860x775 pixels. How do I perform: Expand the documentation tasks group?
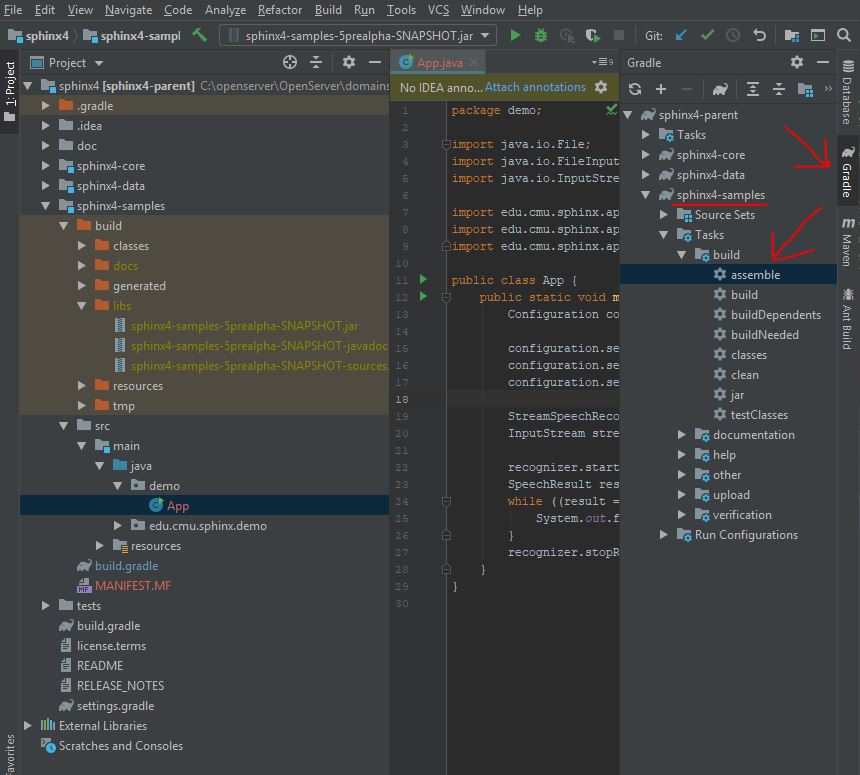tap(681, 434)
